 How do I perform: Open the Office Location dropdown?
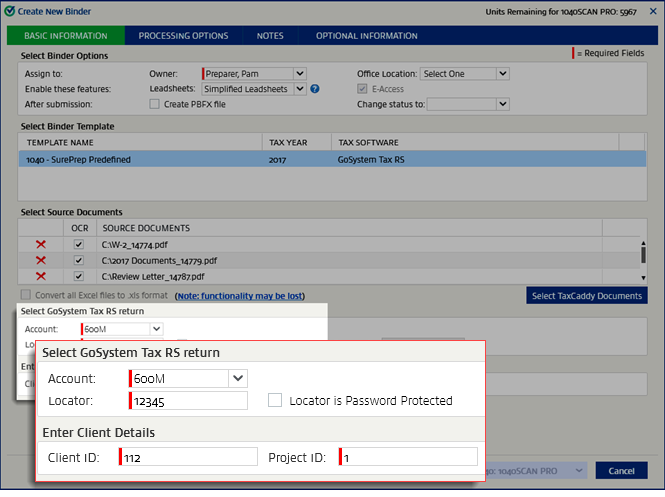click(503, 73)
